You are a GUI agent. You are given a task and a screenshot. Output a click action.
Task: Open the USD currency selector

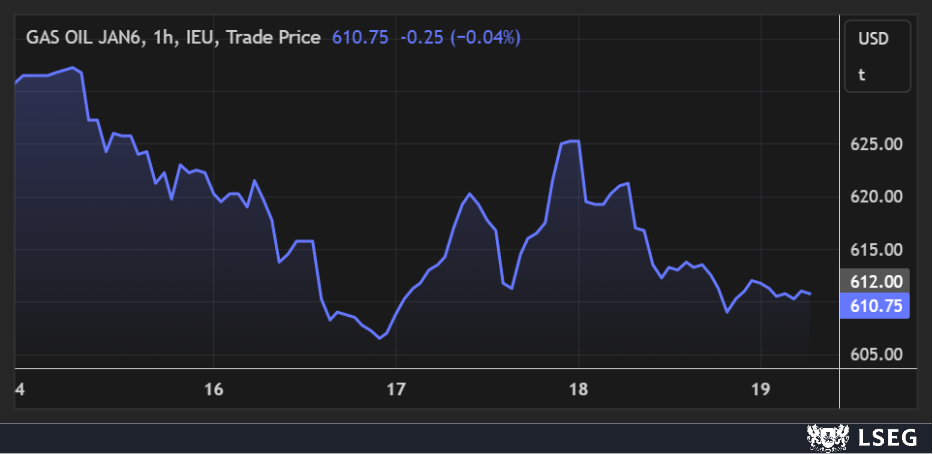(x=872, y=39)
